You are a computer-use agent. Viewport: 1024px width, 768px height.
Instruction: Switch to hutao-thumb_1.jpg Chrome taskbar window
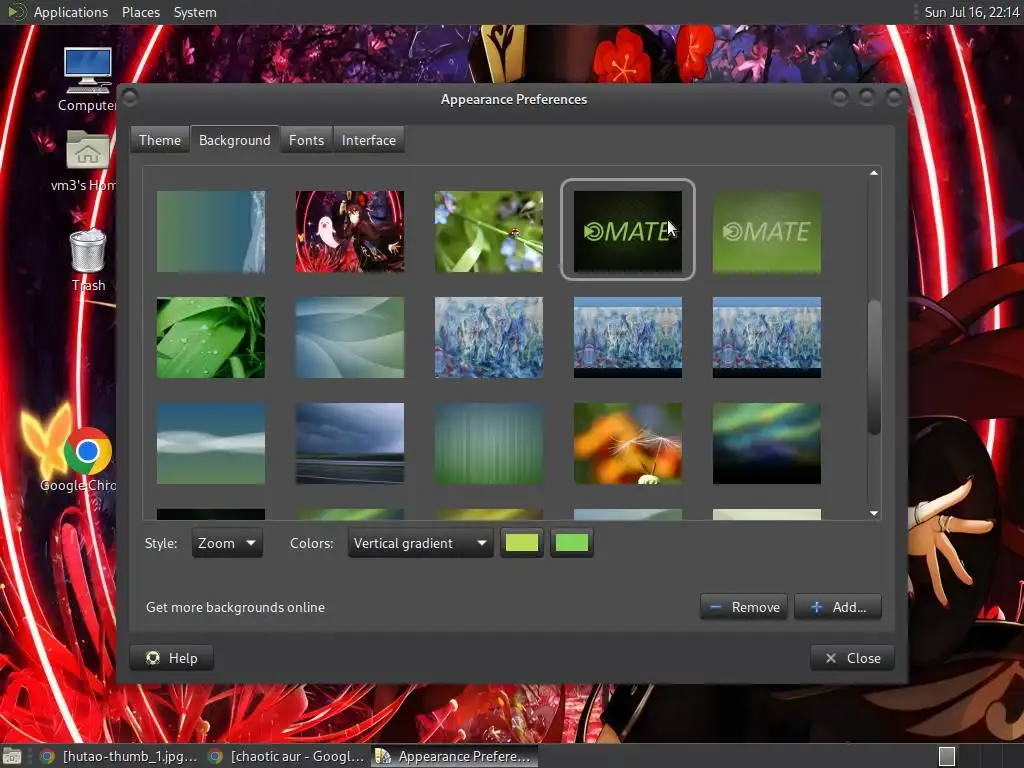(118, 756)
